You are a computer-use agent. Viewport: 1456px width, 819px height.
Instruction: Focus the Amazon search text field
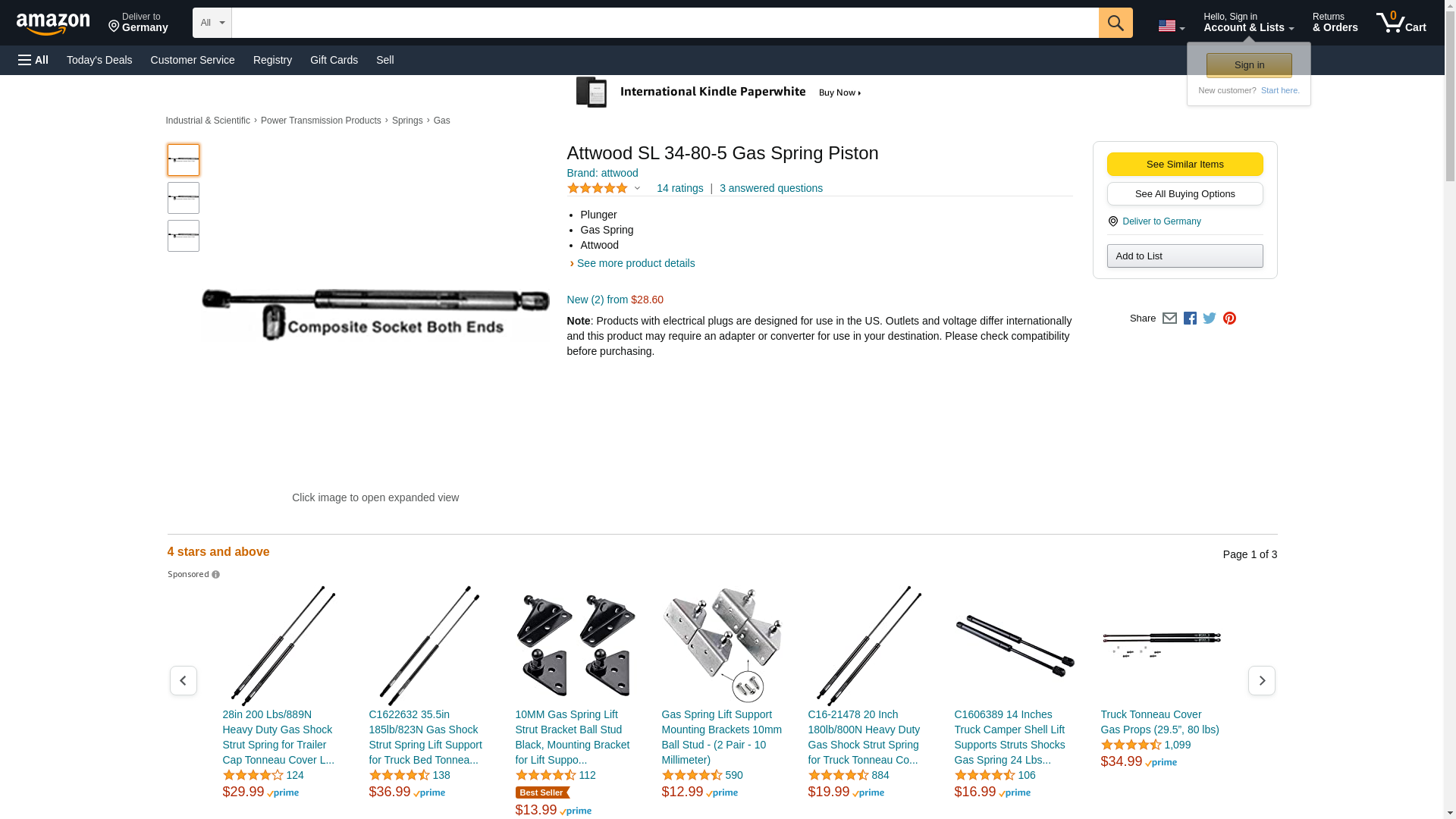click(664, 23)
